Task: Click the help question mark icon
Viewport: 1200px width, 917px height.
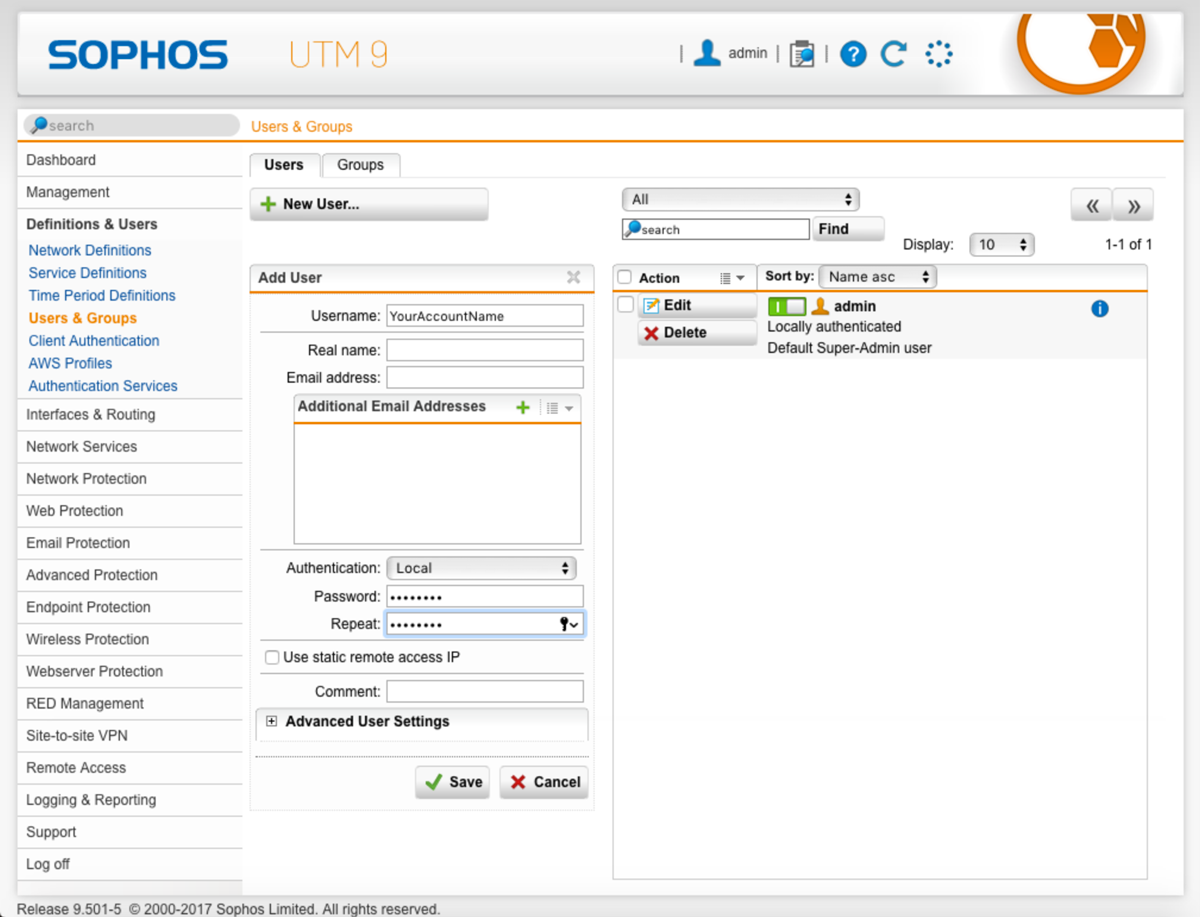Action: point(853,54)
